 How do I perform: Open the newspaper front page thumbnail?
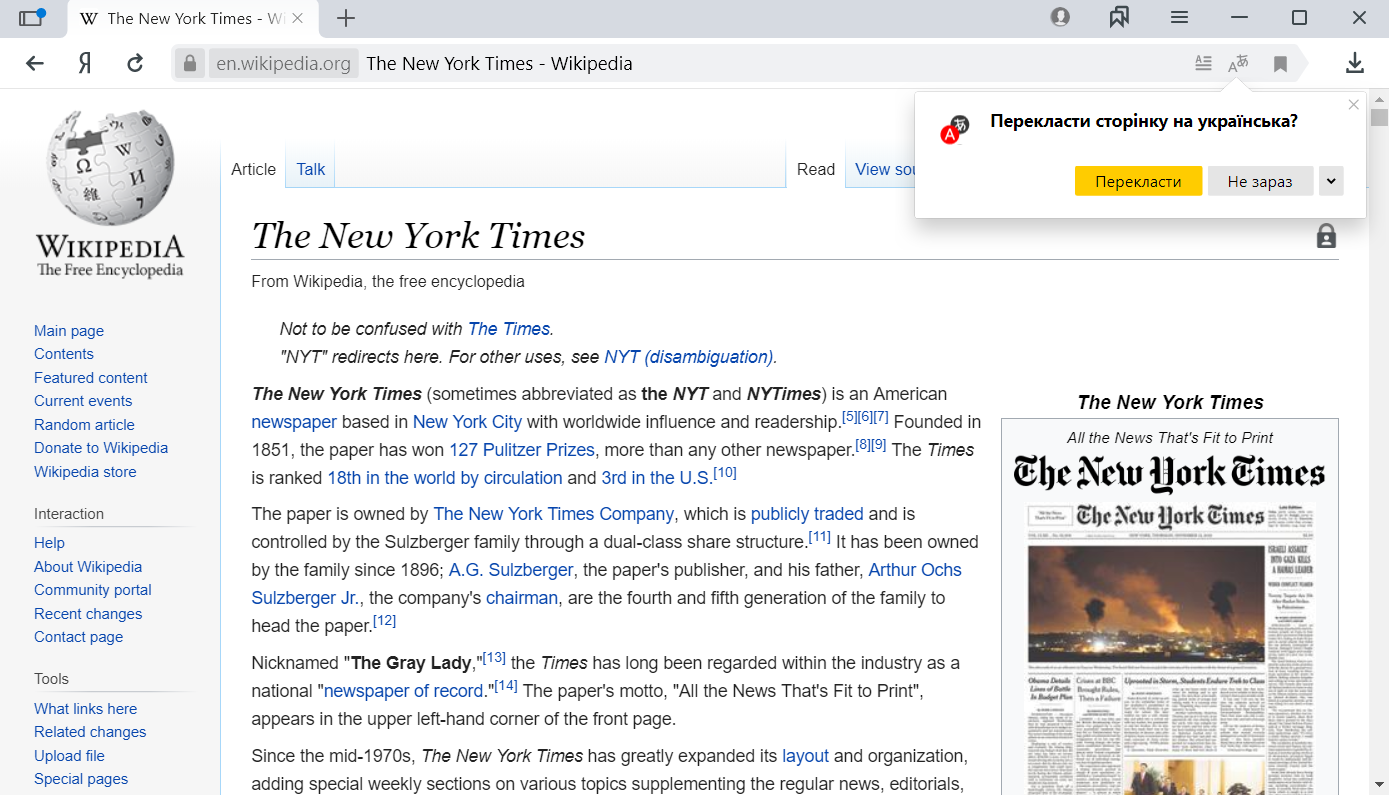(x=1170, y=648)
